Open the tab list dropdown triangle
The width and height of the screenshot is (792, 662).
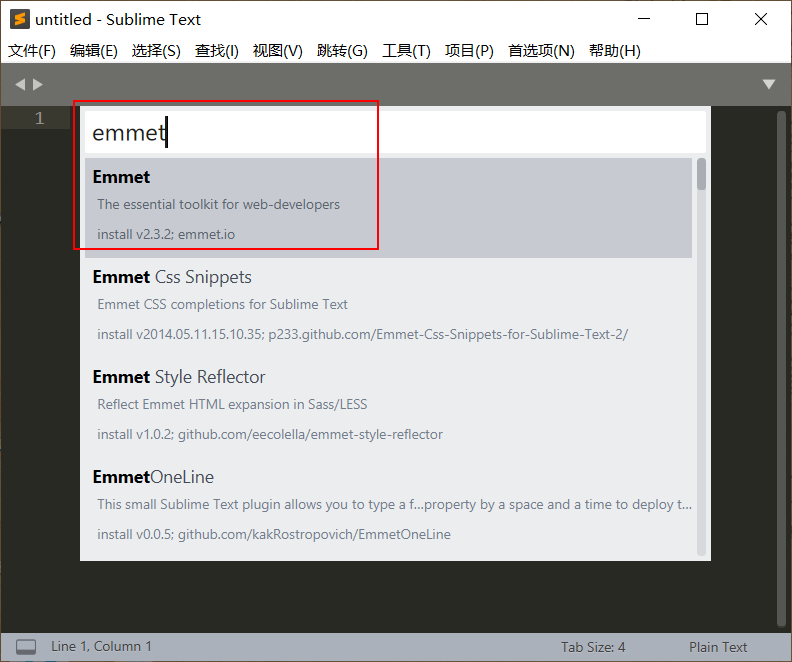tap(769, 84)
